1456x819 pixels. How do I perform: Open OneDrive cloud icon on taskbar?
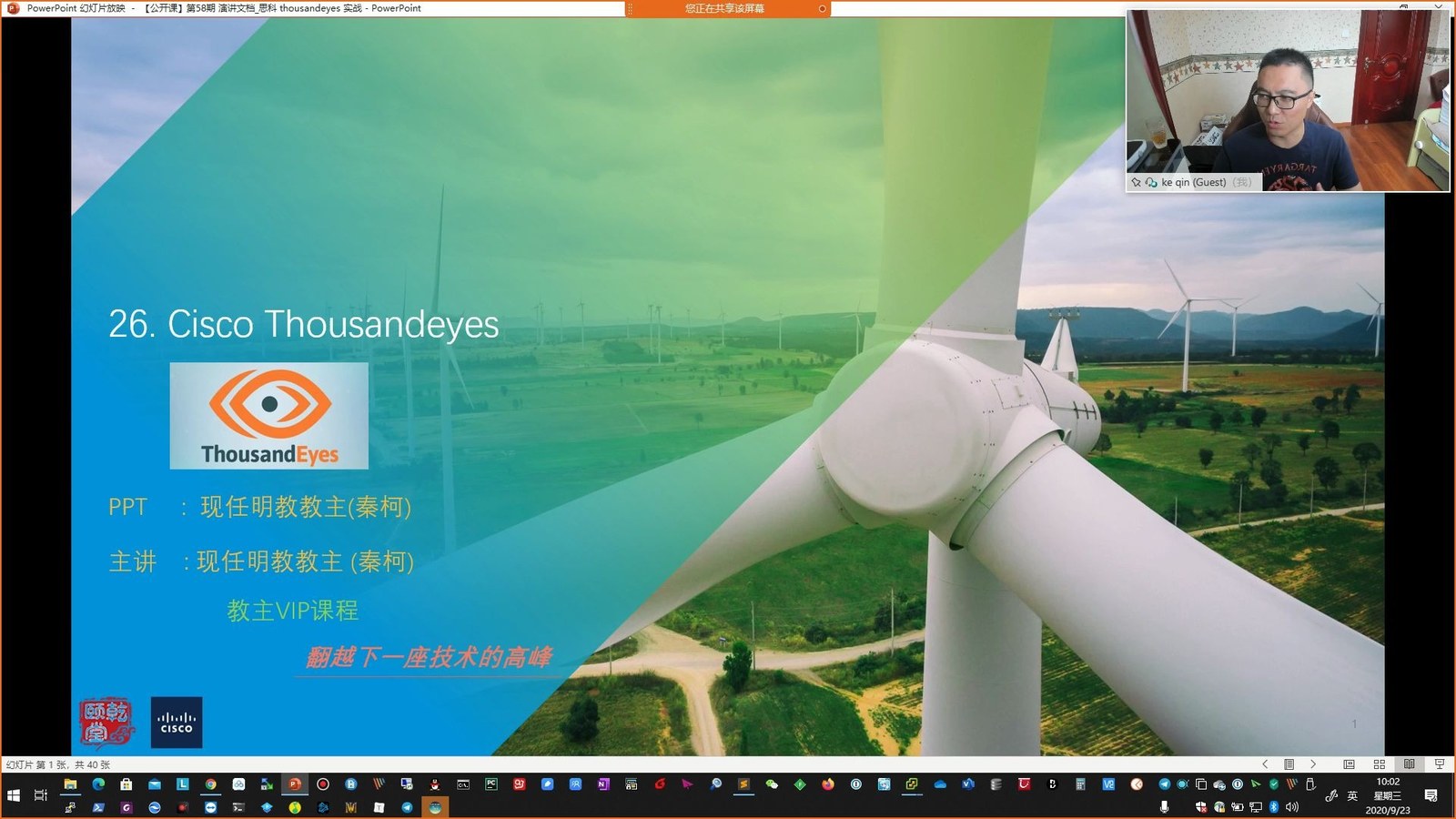[940, 784]
